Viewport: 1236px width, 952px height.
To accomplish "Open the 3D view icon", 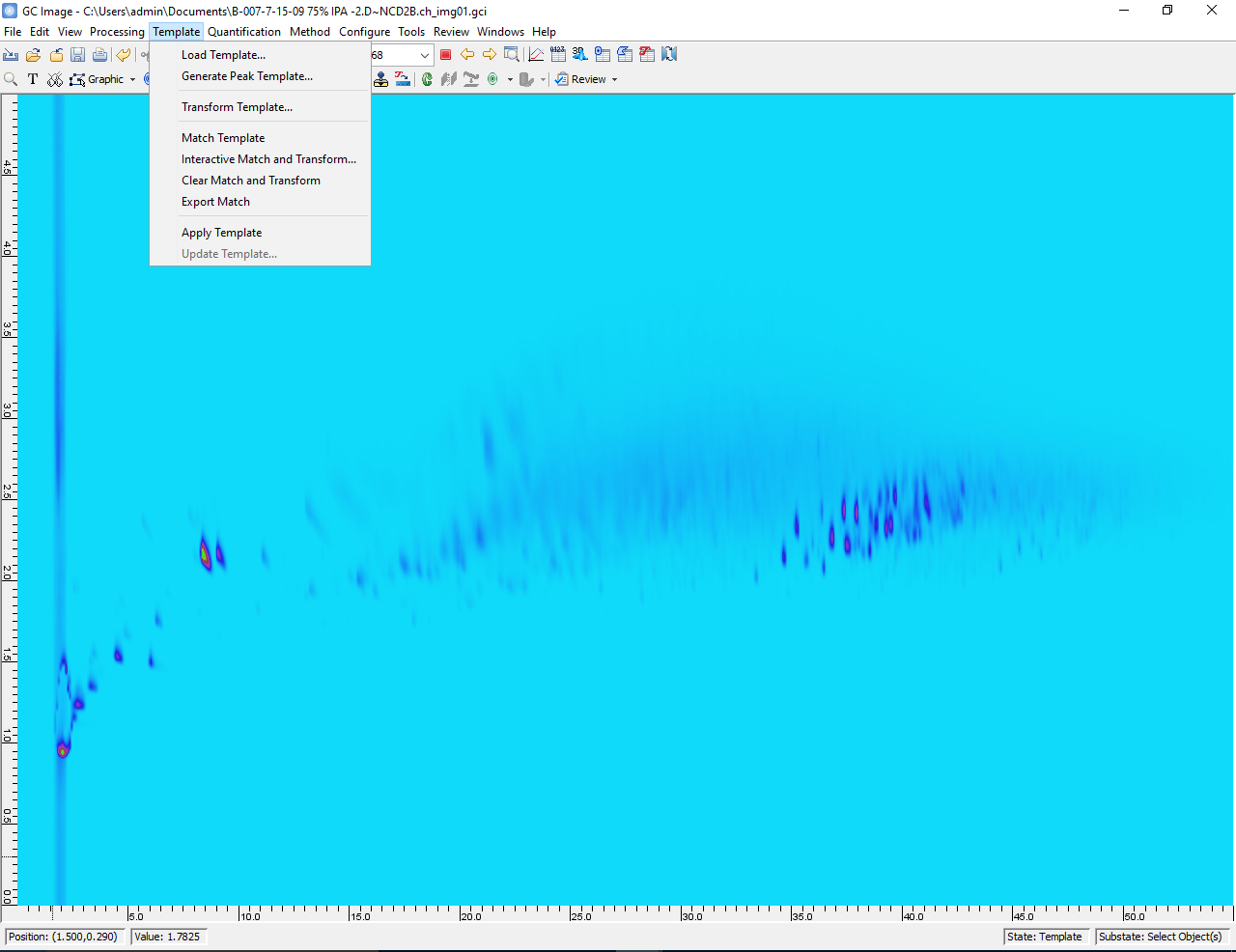I will (x=579, y=55).
